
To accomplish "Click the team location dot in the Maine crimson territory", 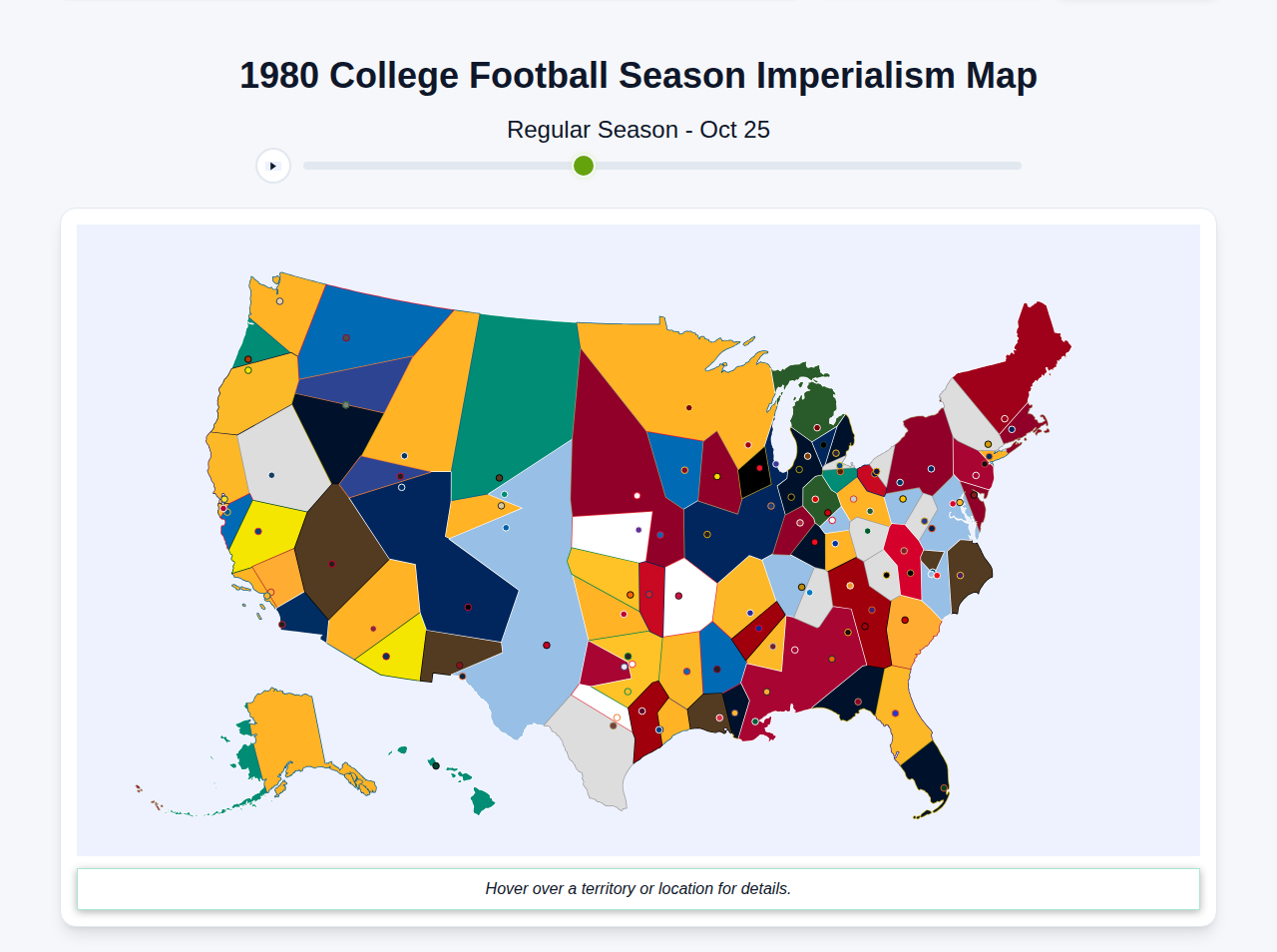I will pyautogui.click(x=1005, y=417).
